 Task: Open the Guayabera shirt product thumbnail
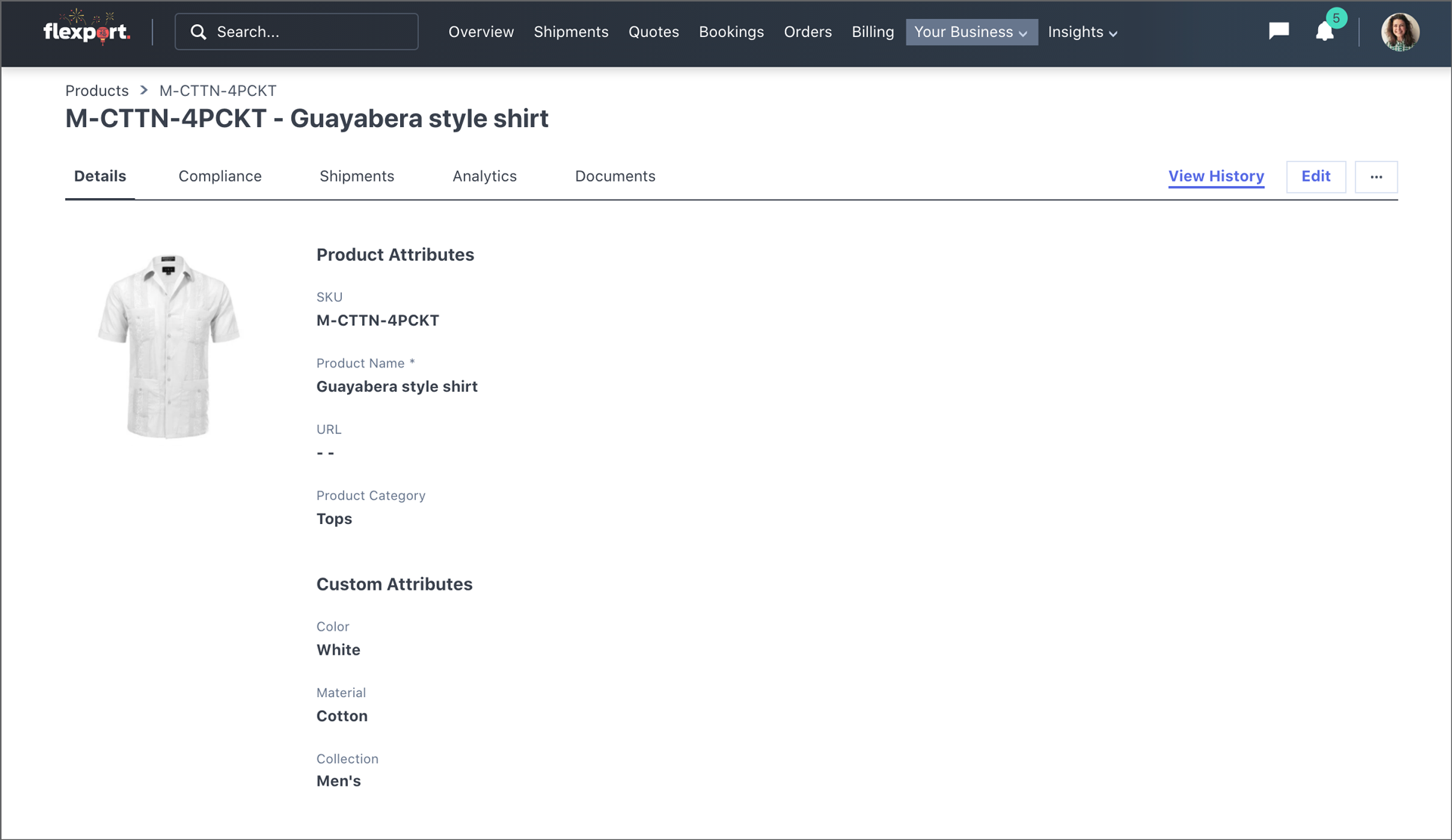[x=169, y=346]
